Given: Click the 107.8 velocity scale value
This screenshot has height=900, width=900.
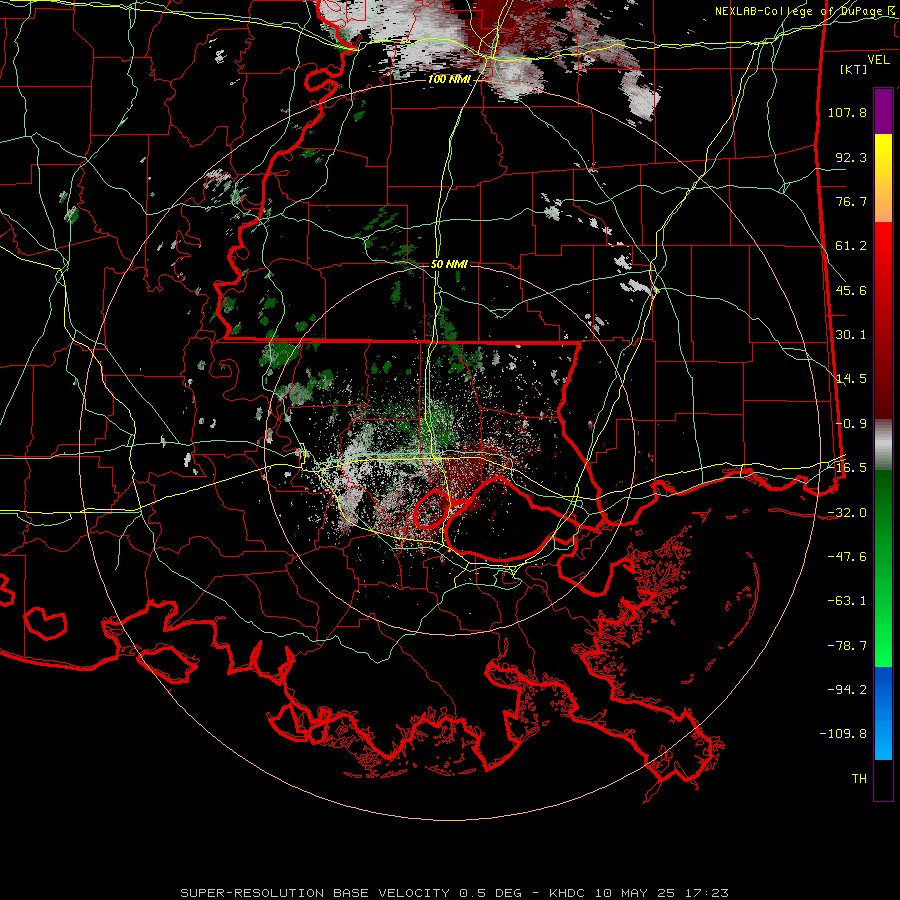Looking at the screenshot, I should tap(847, 112).
